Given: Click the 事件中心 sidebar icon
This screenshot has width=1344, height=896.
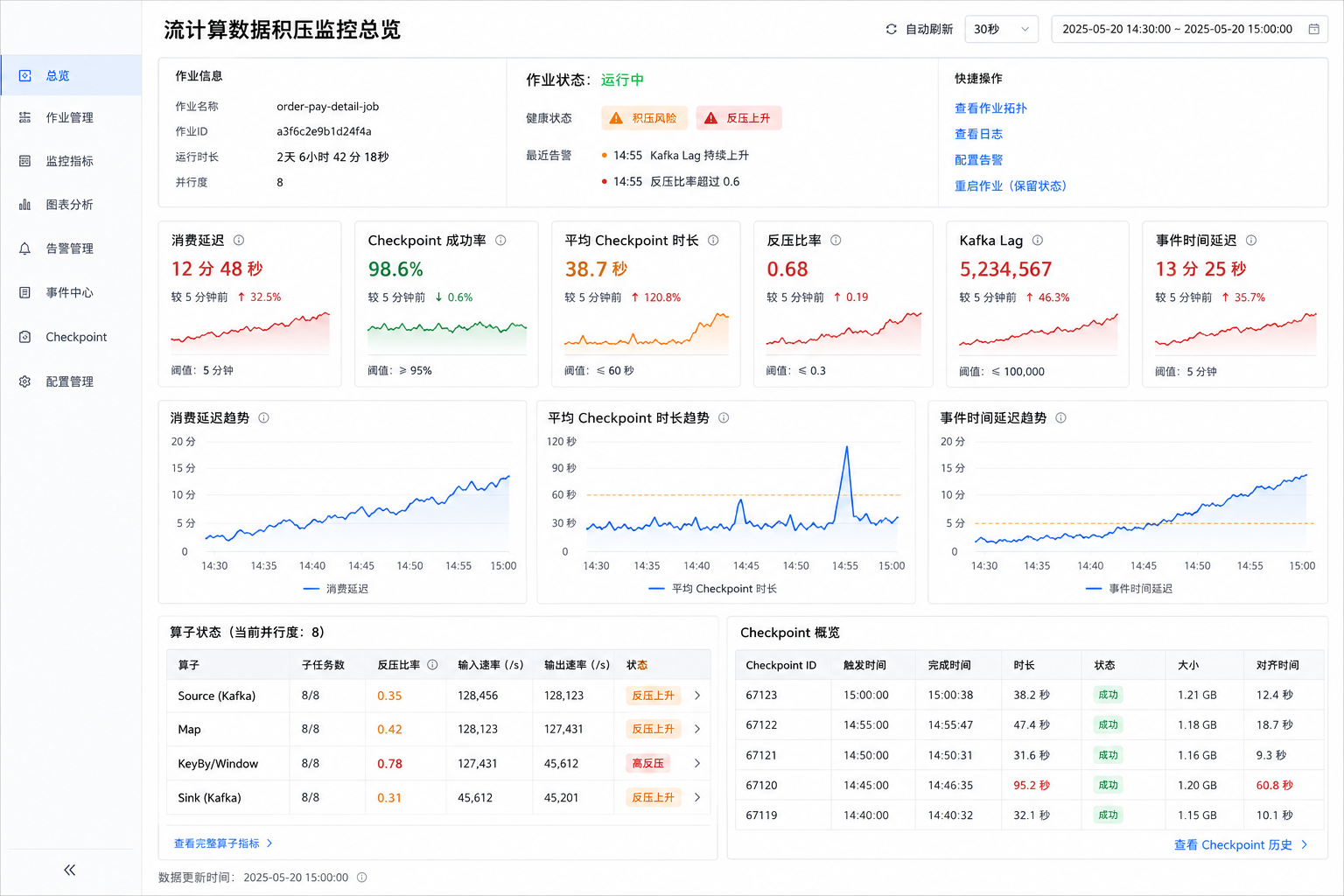Looking at the screenshot, I should tap(25, 292).
